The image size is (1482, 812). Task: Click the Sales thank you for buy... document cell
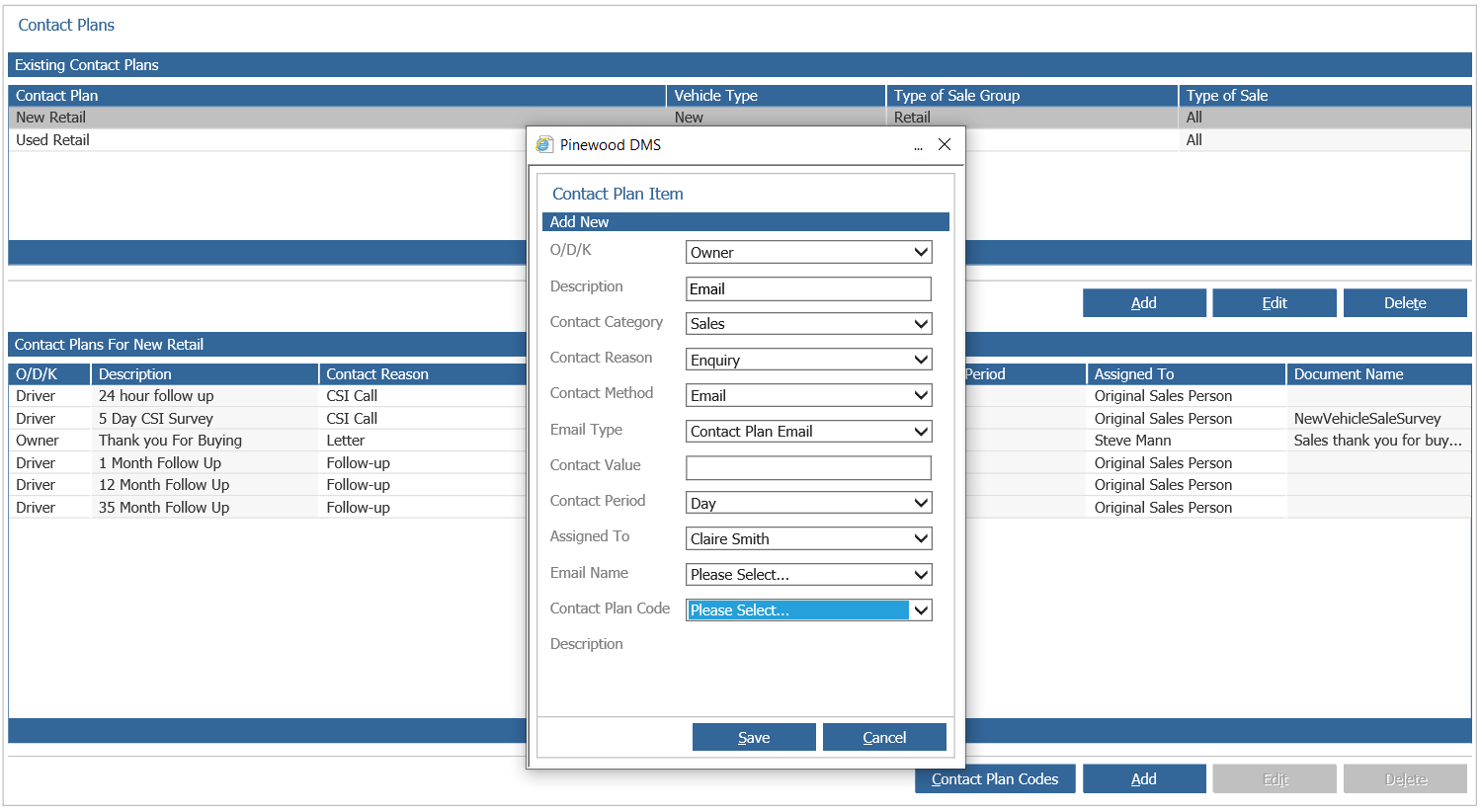(1378, 441)
